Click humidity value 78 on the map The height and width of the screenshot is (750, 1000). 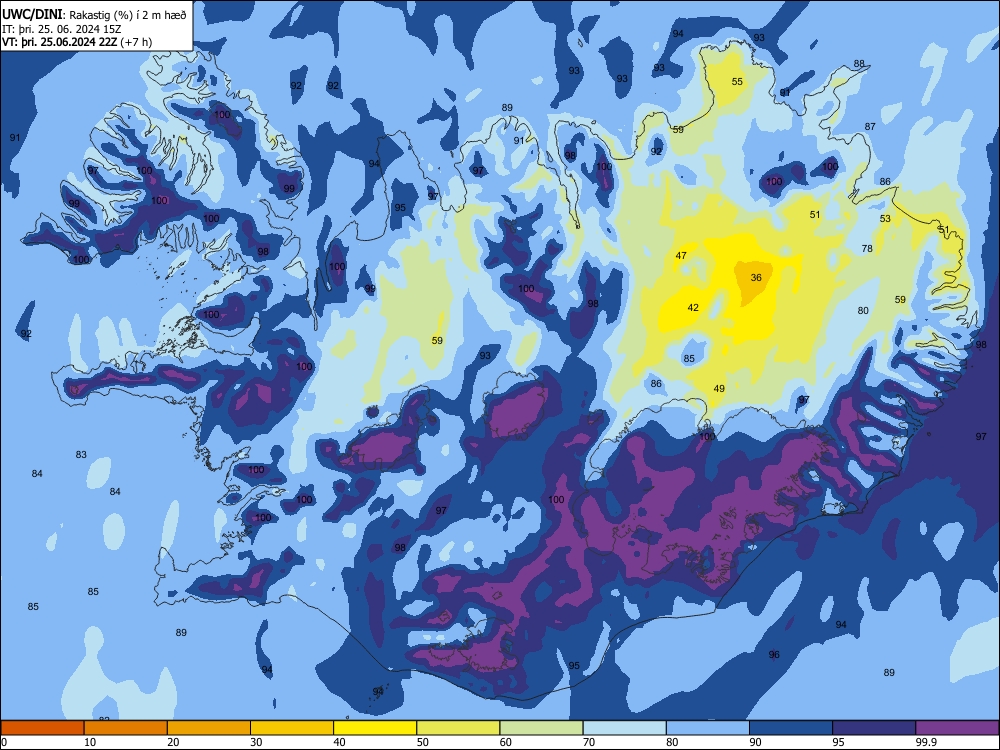click(x=867, y=248)
